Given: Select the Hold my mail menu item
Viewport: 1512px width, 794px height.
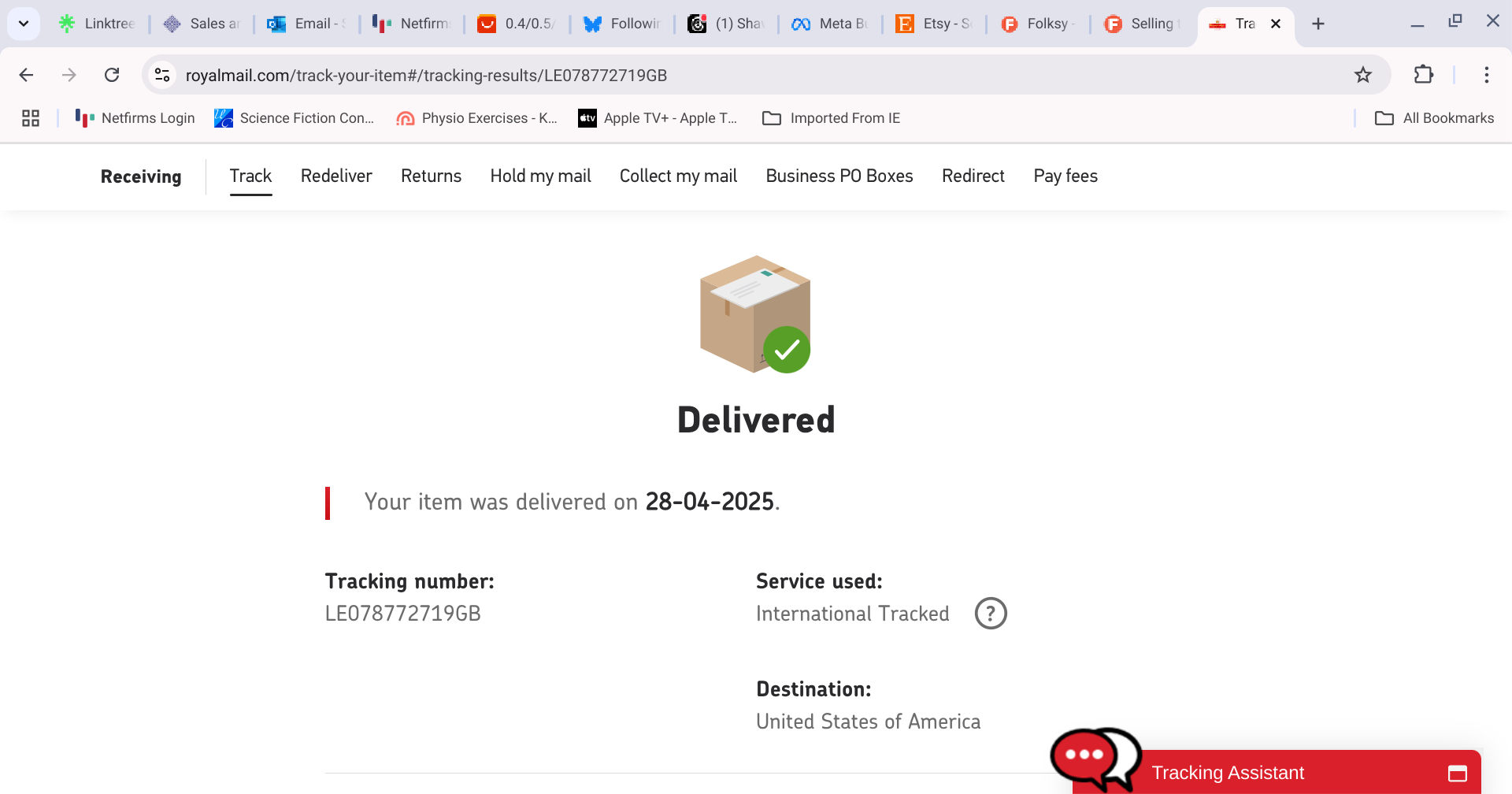Looking at the screenshot, I should (540, 176).
